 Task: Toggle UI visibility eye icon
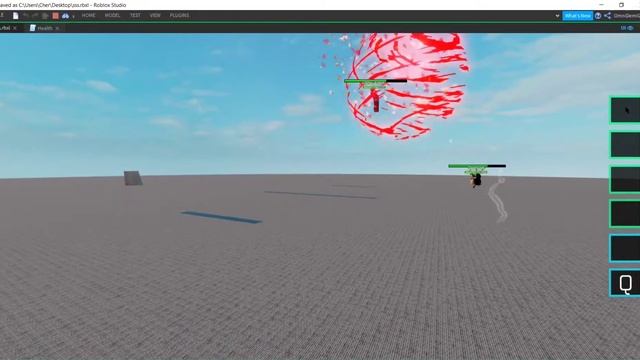[x=631, y=28]
